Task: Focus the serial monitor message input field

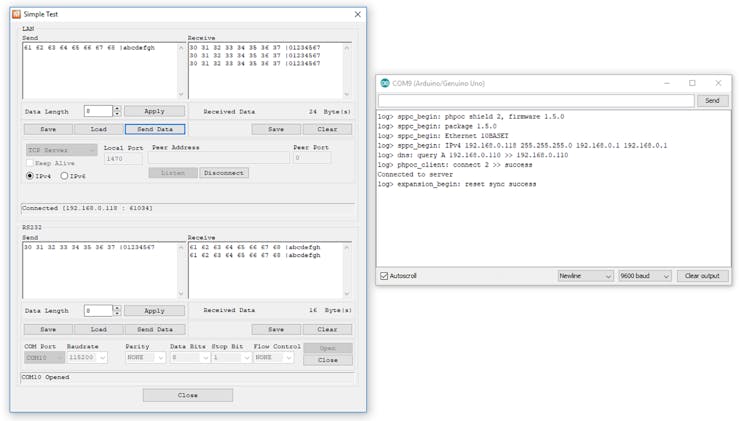Action: (x=536, y=101)
